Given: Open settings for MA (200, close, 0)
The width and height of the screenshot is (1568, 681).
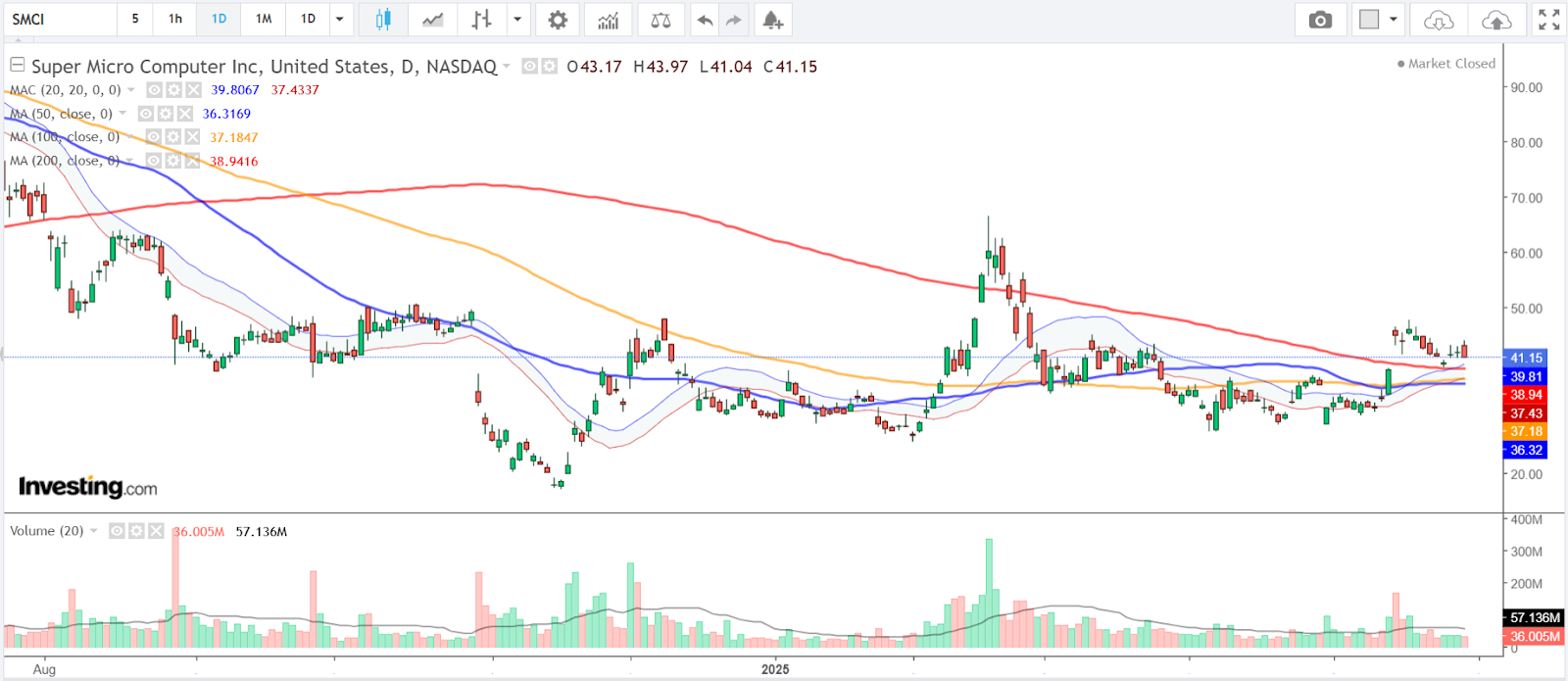Looking at the screenshot, I should tap(172, 161).
